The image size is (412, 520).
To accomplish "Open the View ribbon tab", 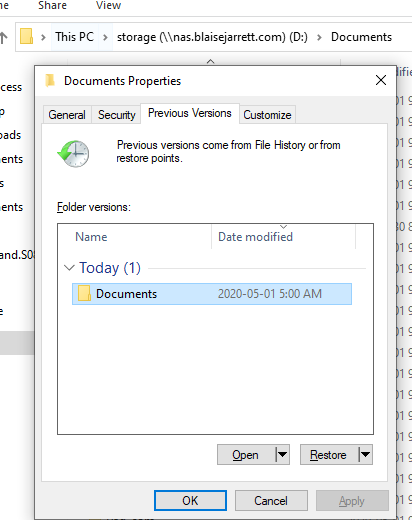I will point(108,5).
